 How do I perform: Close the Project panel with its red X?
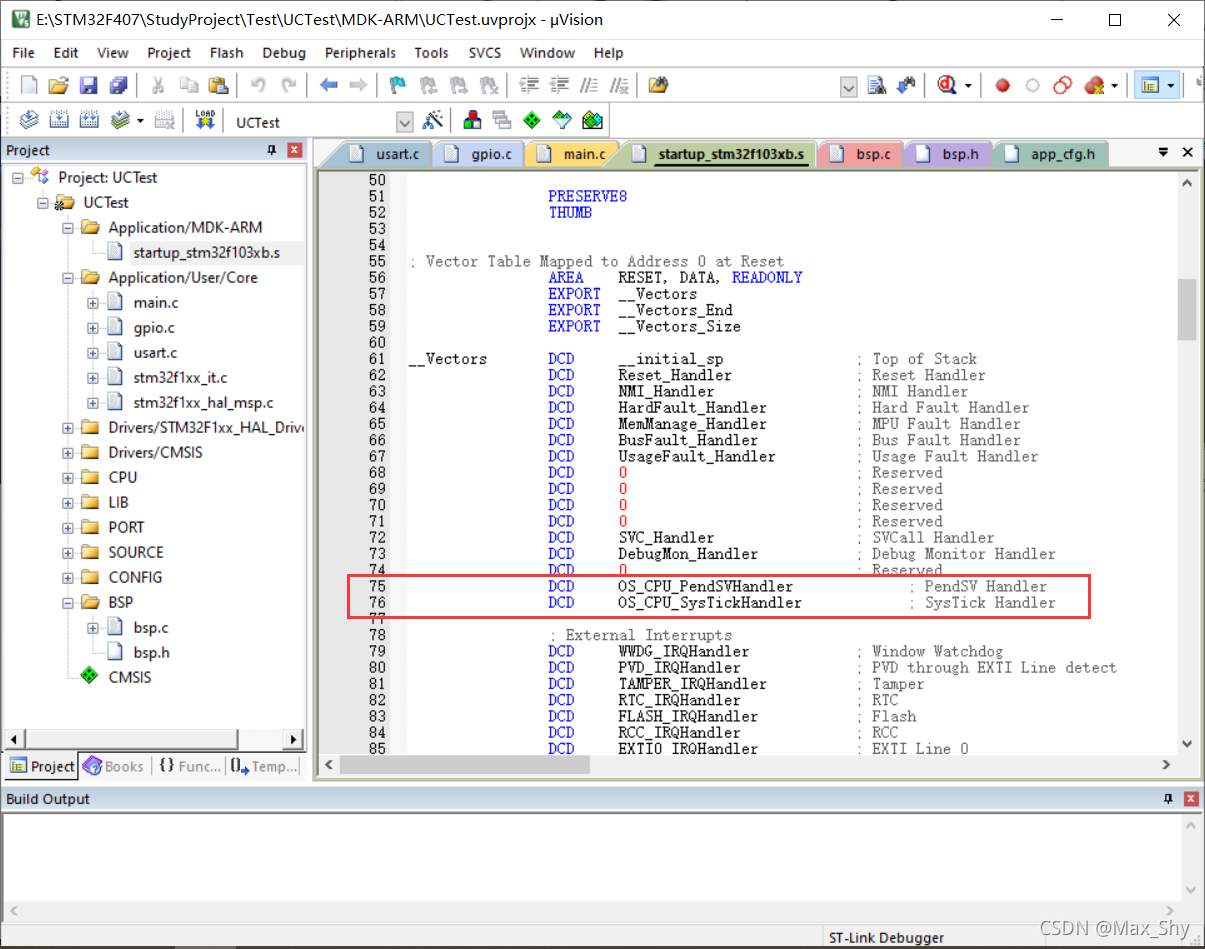(294, 150)
